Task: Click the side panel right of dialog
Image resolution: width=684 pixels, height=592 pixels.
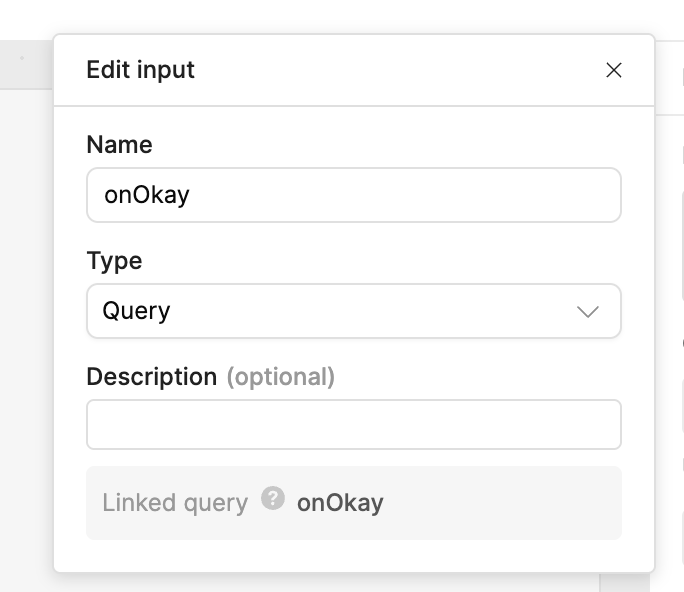Action: click(x=670, y=300)
